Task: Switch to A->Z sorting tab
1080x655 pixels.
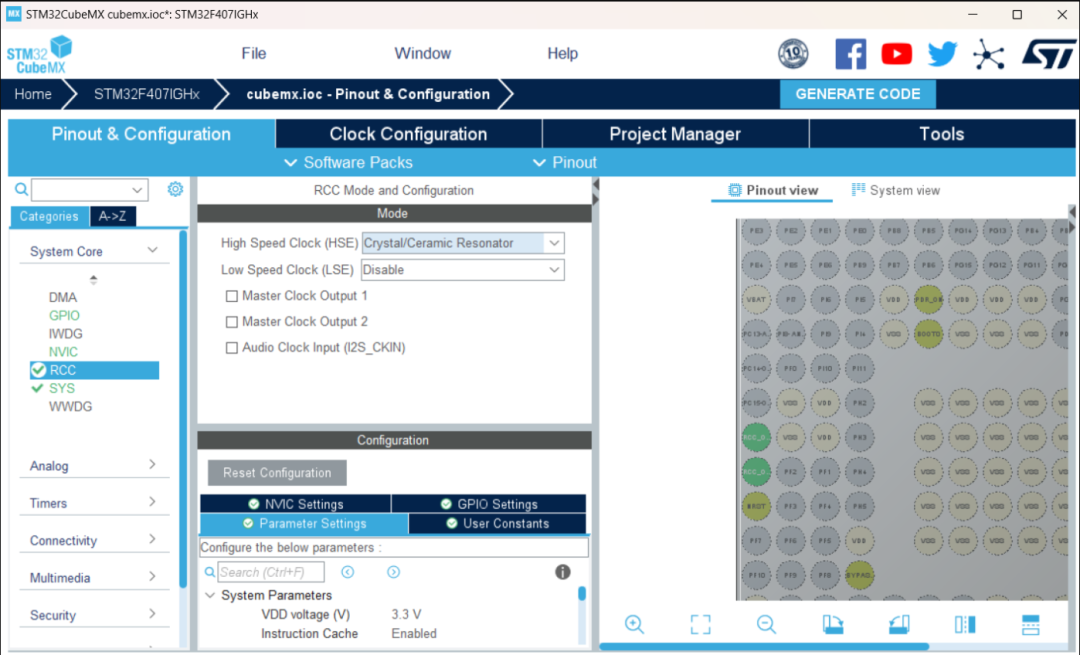Action: click(112, 216)
